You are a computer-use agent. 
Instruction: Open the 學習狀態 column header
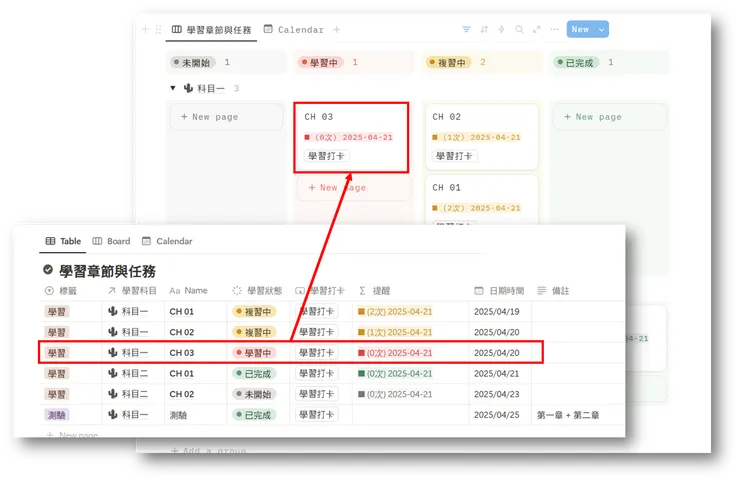258,291
